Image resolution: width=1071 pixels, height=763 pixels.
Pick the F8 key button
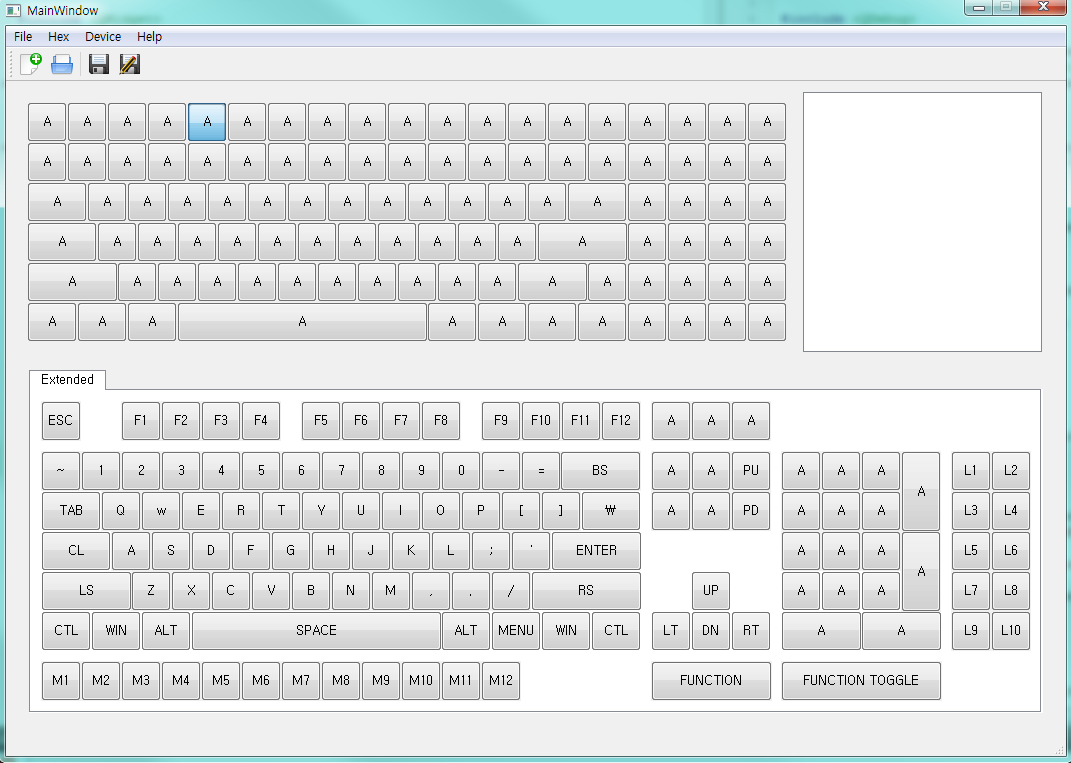click(x=441, y=421)
